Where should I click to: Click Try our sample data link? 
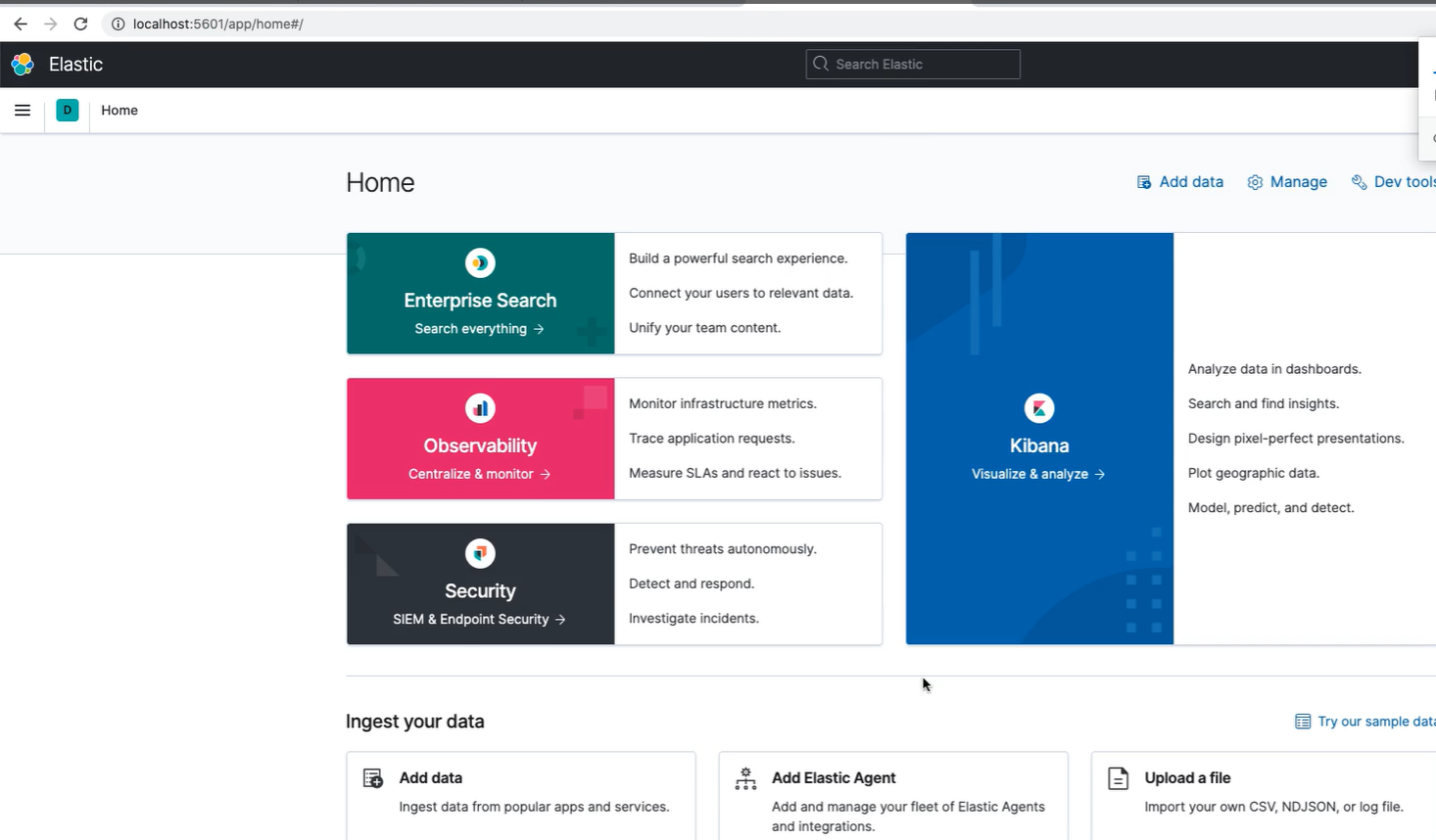click(1376, 722)
